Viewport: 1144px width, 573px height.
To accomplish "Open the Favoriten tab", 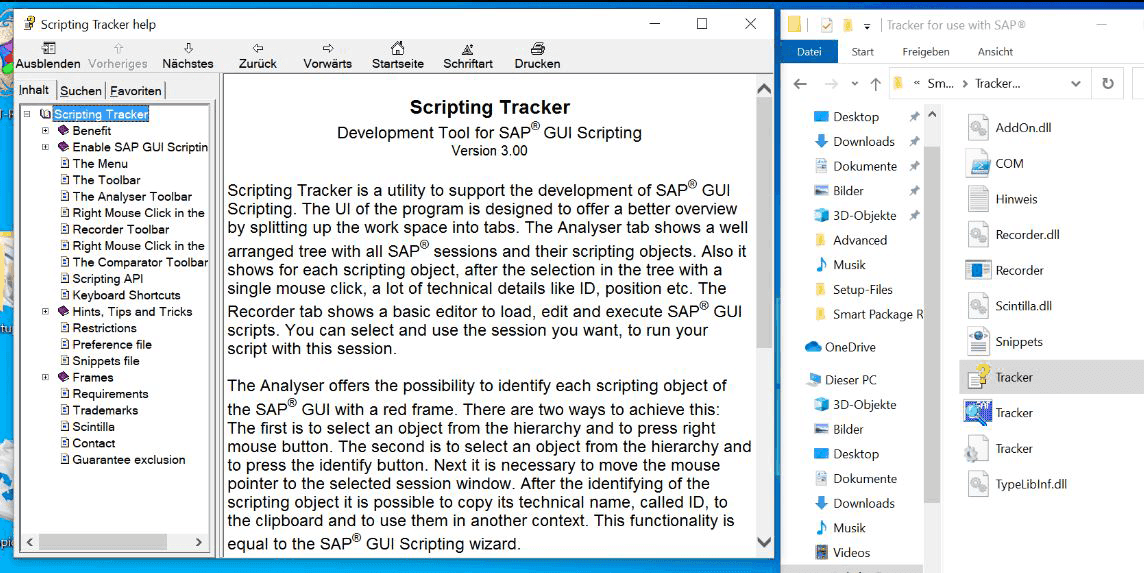I will (136, 91).
